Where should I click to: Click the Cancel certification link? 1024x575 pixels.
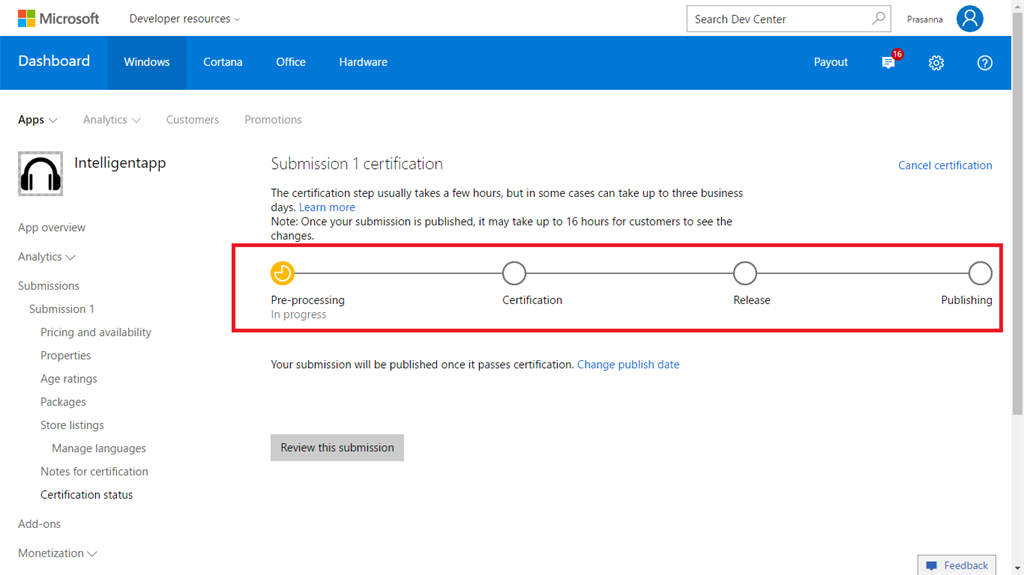click(x=945, y=165)
